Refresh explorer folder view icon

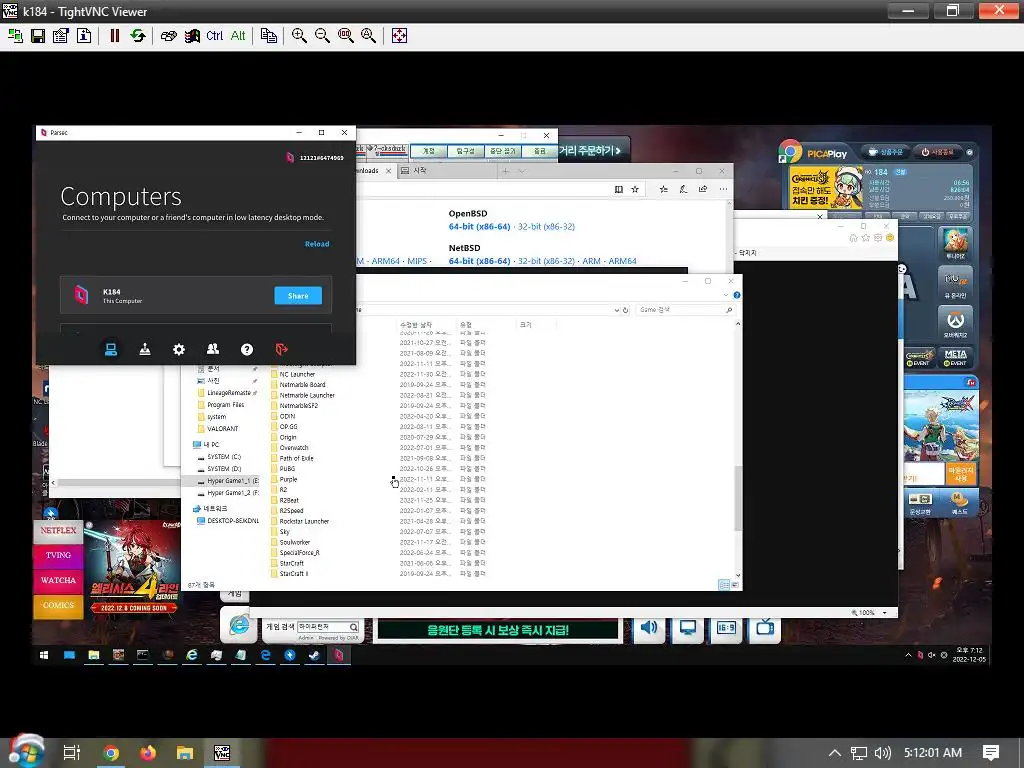point(626,310)
